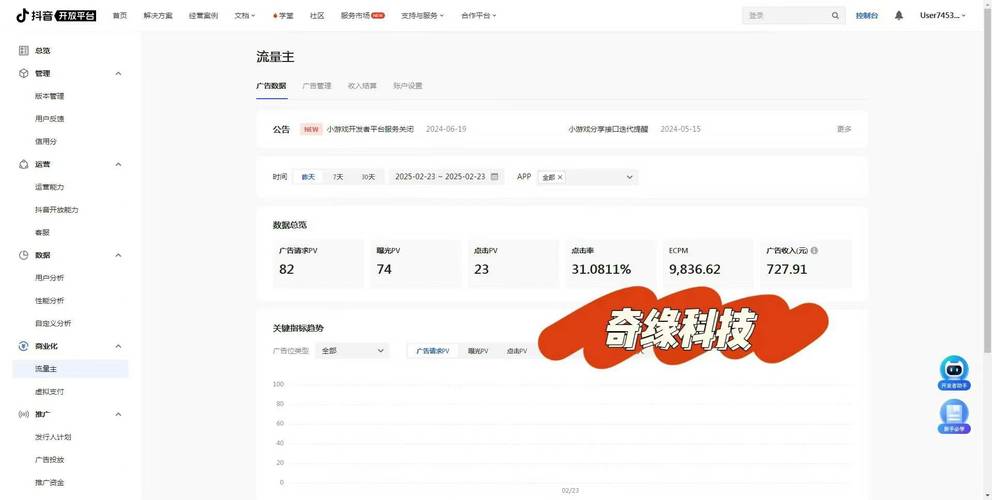Expand the 合作平台 top menu
Viewport: 992px width, 500px height.
479,16
